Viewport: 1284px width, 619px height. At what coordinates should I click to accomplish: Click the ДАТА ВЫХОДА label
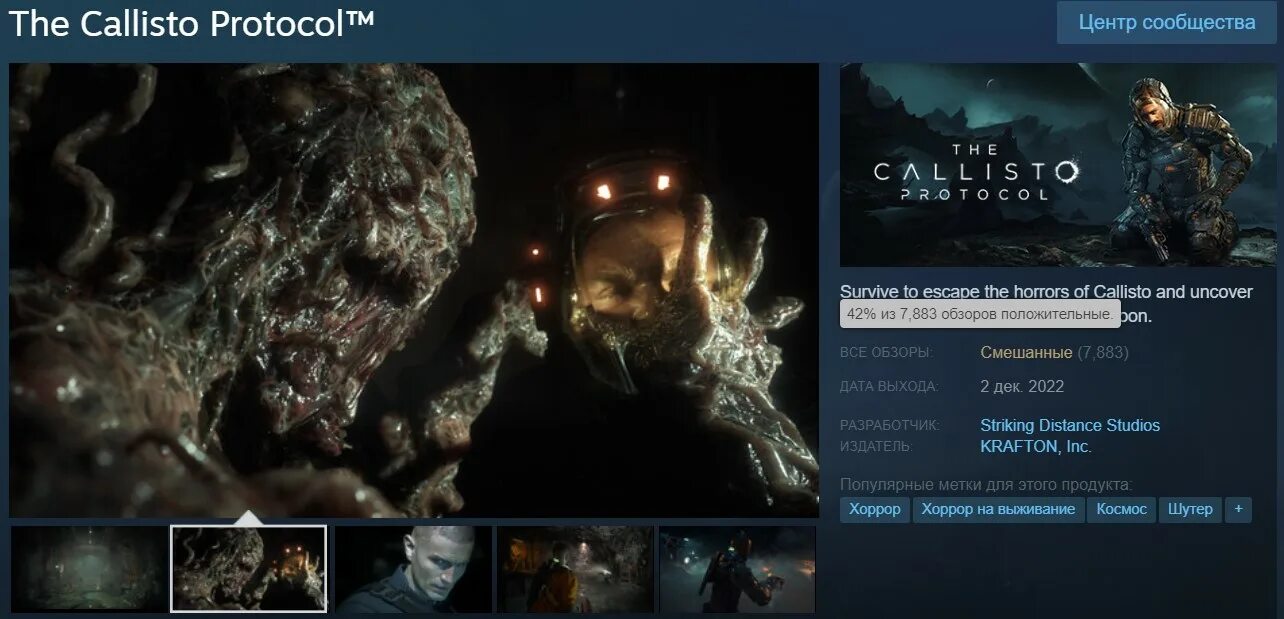click(x=889, y=386)
